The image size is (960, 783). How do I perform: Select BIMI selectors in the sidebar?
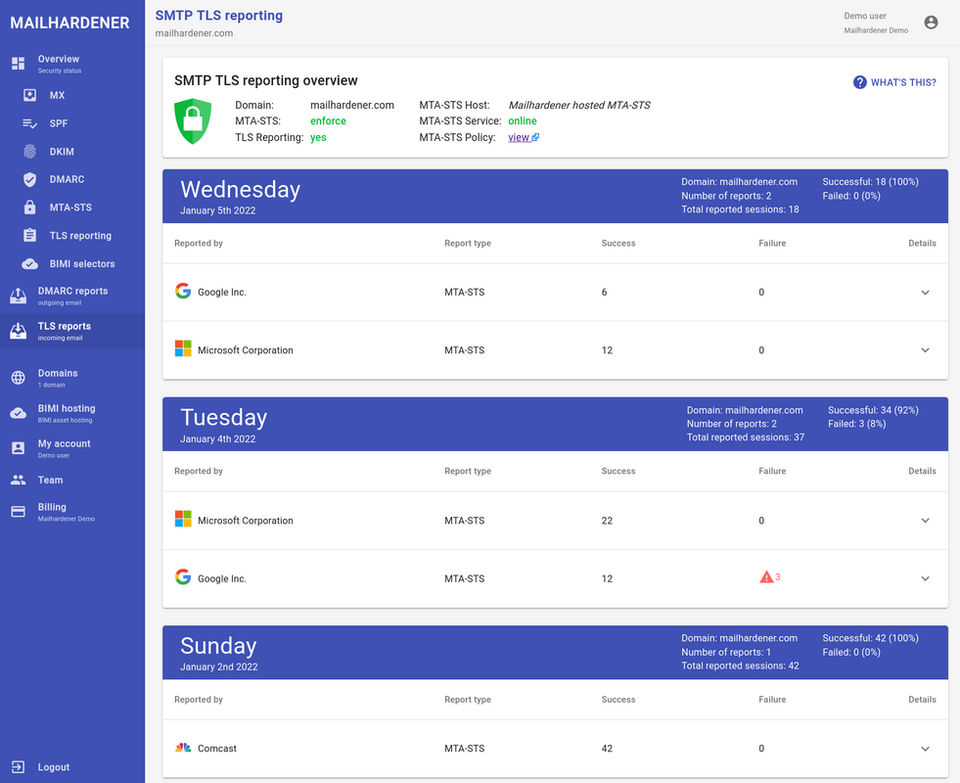pos(72,264)
